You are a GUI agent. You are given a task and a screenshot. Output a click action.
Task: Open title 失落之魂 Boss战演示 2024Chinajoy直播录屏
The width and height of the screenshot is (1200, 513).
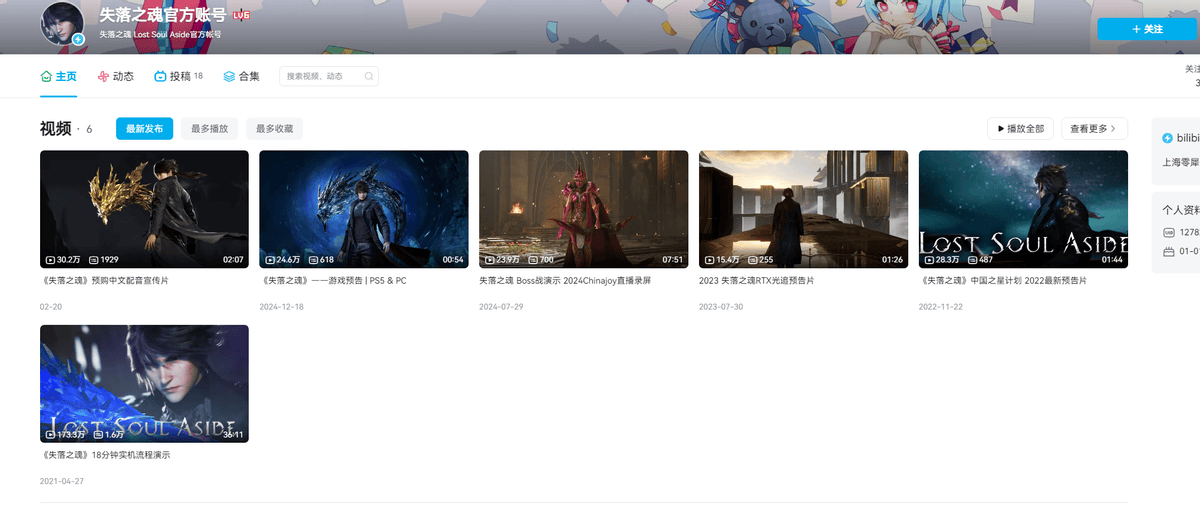[x=565, y=281]
